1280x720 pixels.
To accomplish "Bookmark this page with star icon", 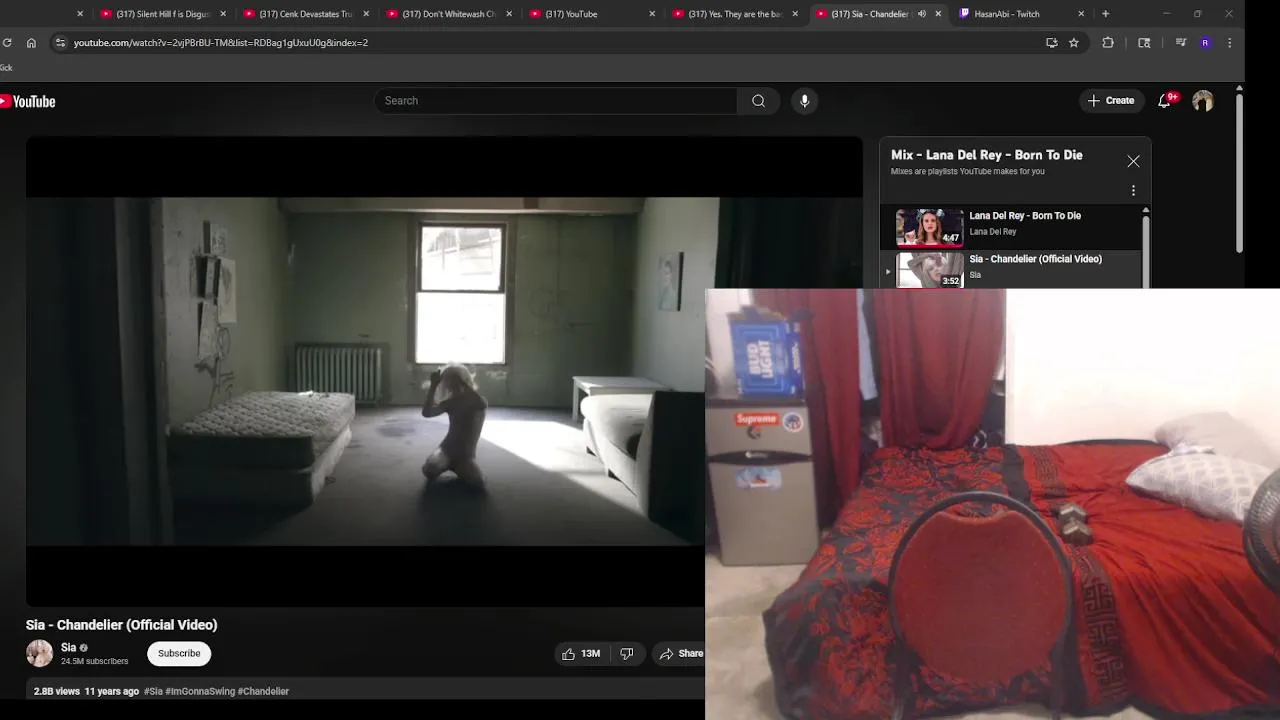I will 1074,43.
